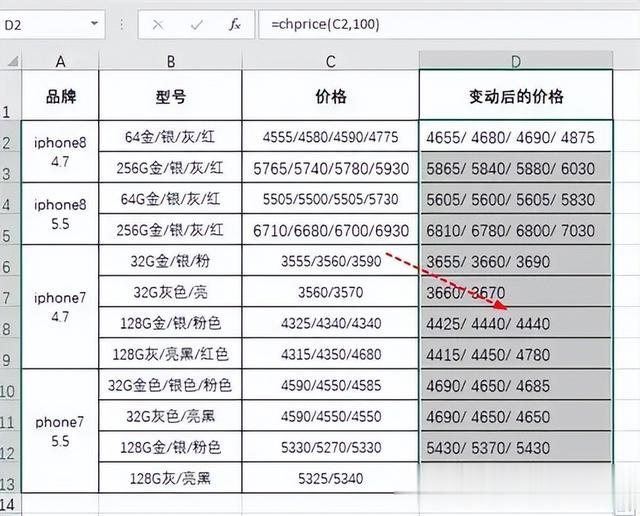Select result cell 5605/ 5600/ 5605/ 5830
The image size is (640, 516).
[x=516, y=198]
